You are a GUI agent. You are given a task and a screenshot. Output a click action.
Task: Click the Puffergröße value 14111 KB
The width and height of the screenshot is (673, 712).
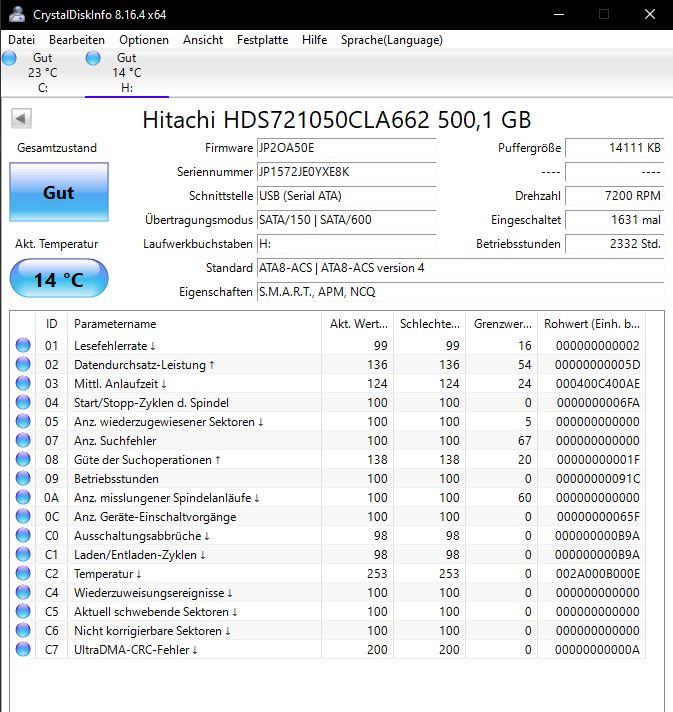point(614,148)
